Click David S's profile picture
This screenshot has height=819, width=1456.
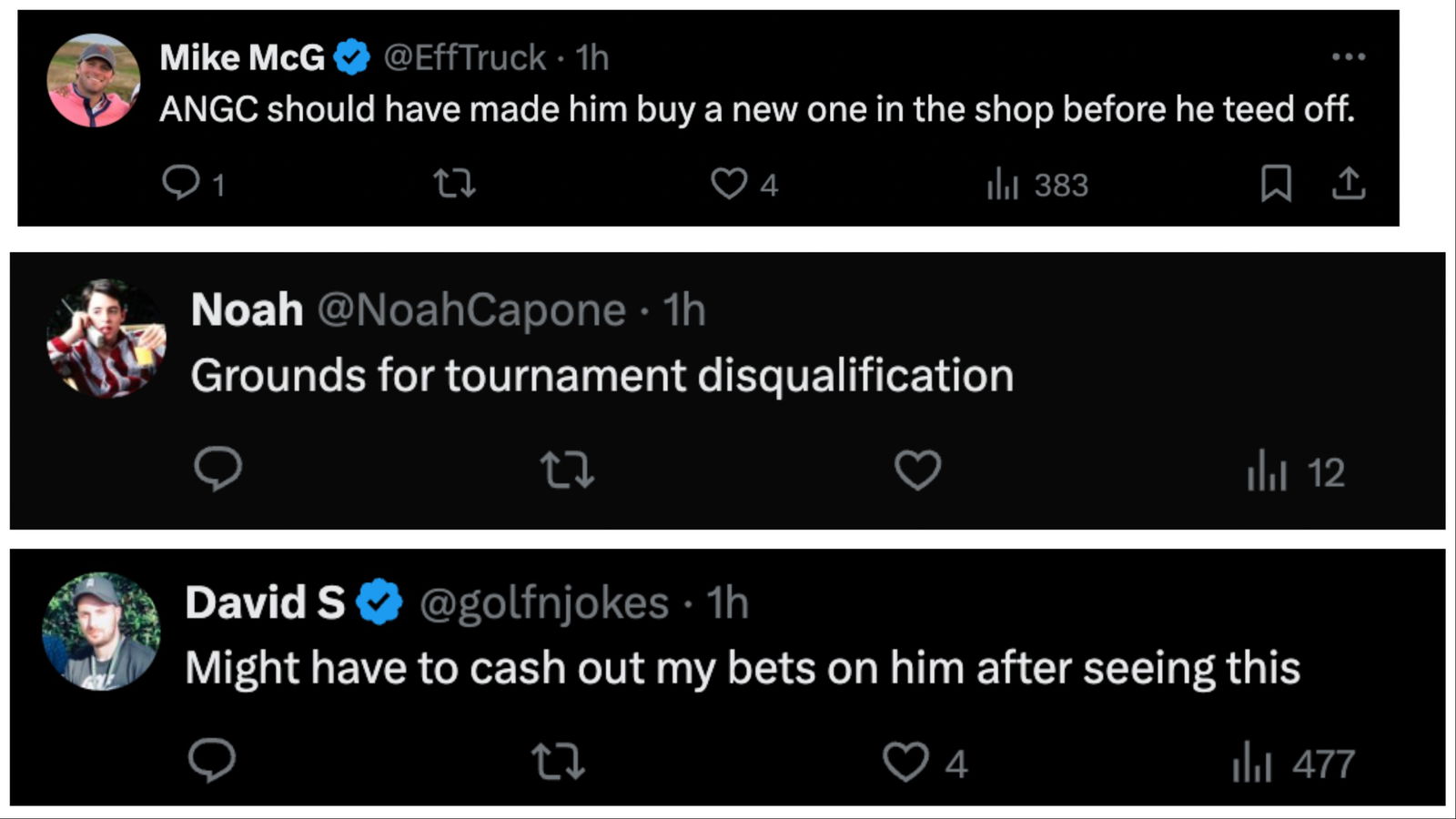(x=101, y=631)
